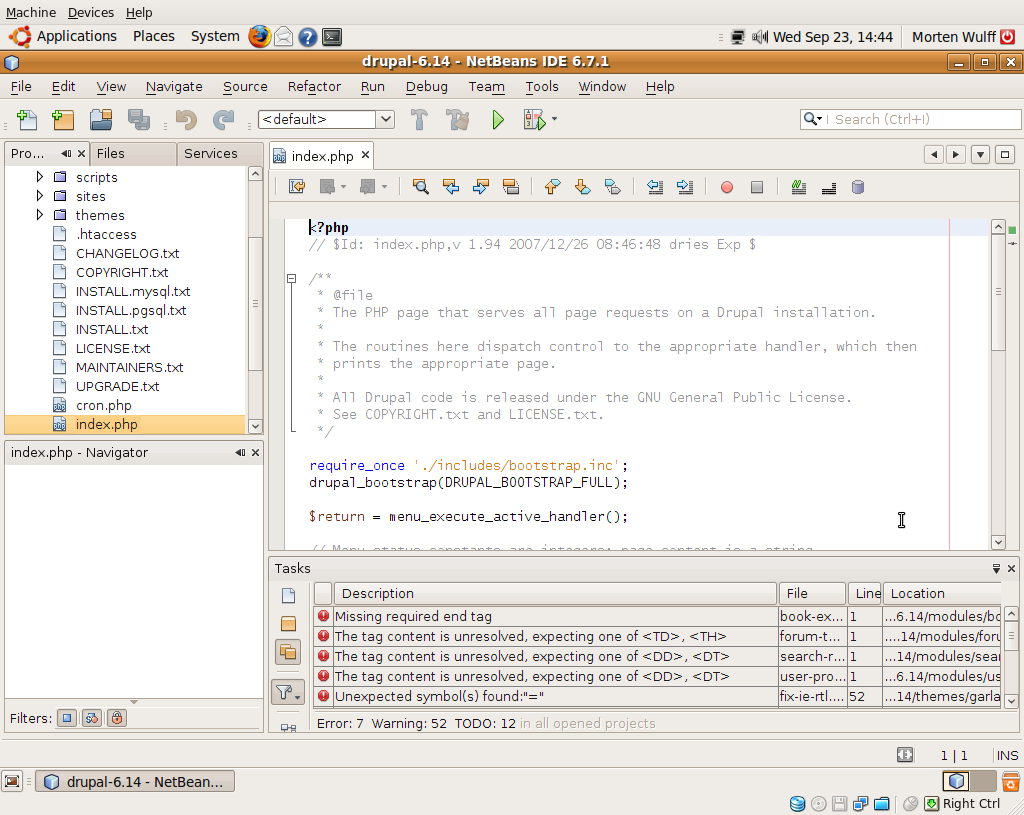Viewport: 1024px width, 815px height.
Task: Open the Tasks filter funnel dropdown
Action: tap(288, 692)
